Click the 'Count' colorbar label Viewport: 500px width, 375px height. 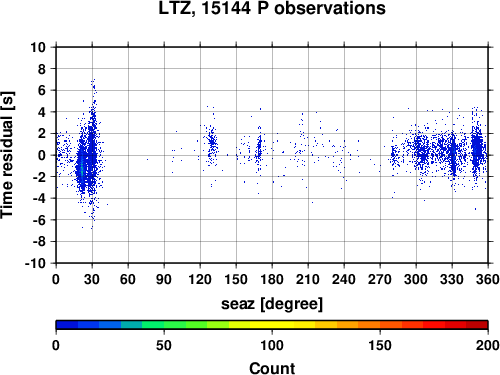tap(272, 368)
